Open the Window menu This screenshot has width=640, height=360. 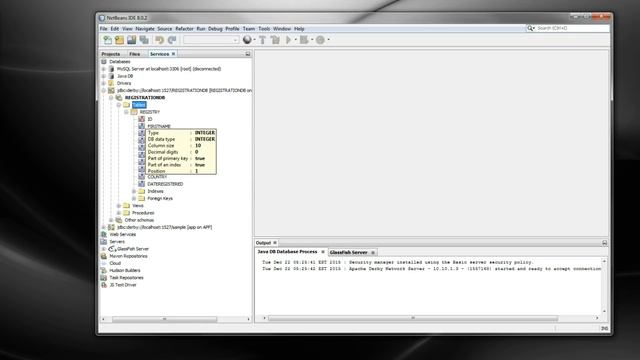(282, 29)
